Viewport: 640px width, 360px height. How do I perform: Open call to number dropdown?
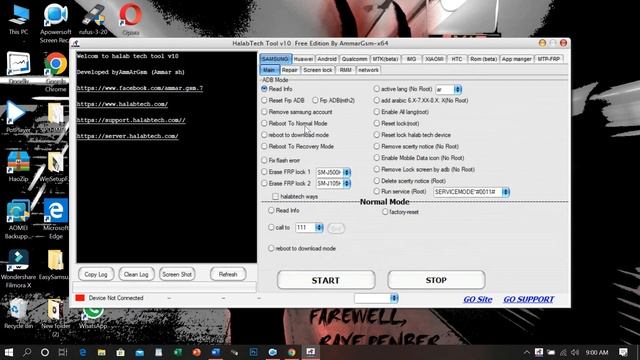click(319, 228)
